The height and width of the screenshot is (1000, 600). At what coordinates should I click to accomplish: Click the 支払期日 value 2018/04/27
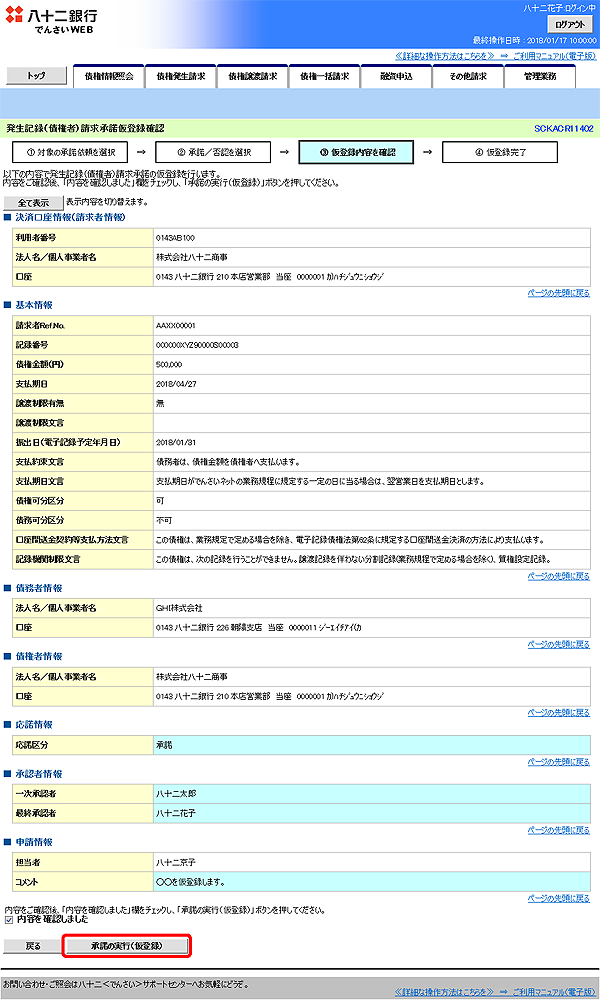pos(176,384)
